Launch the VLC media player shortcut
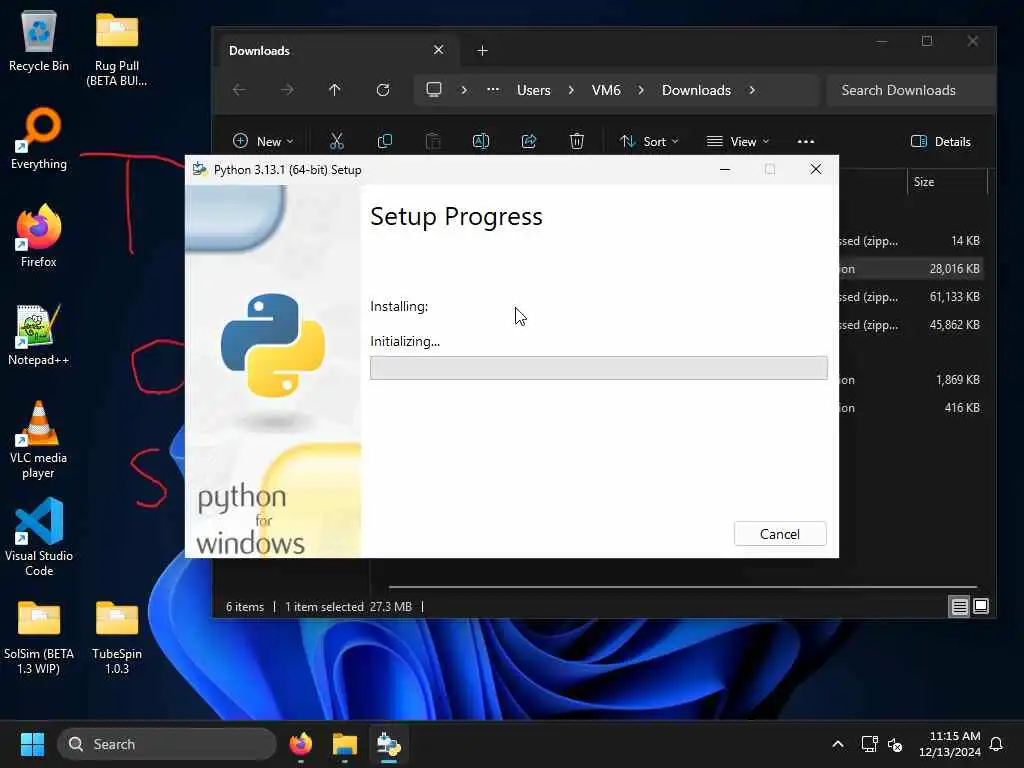 tap(39, 440)
